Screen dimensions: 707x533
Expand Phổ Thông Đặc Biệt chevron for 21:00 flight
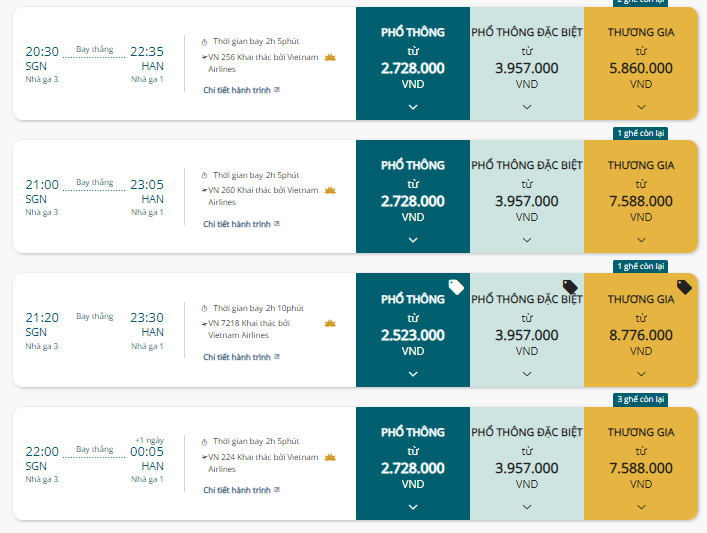[x=527, y=240]
